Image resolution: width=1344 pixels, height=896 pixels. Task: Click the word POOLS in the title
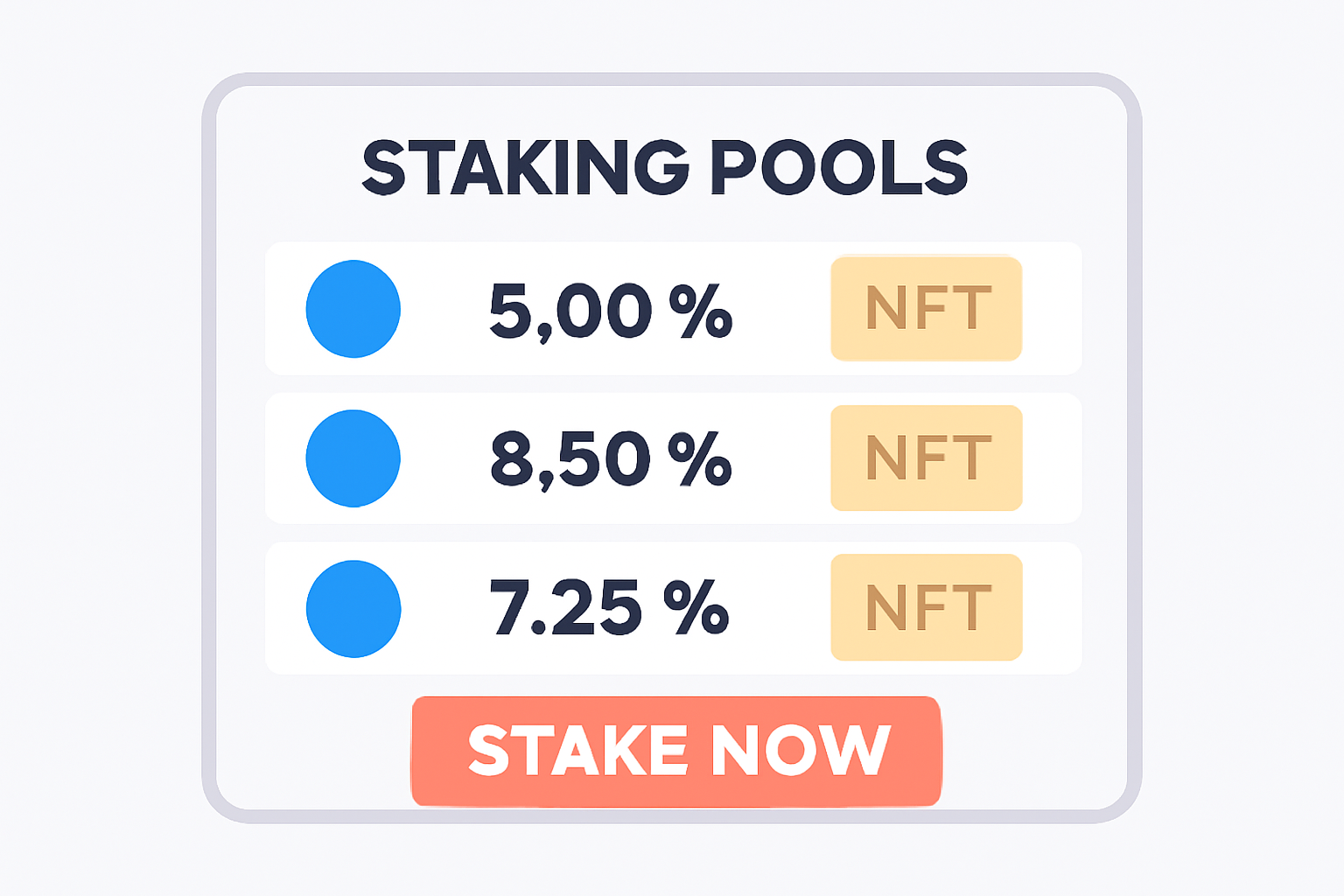pyautogui.click(x=839, y=167)
